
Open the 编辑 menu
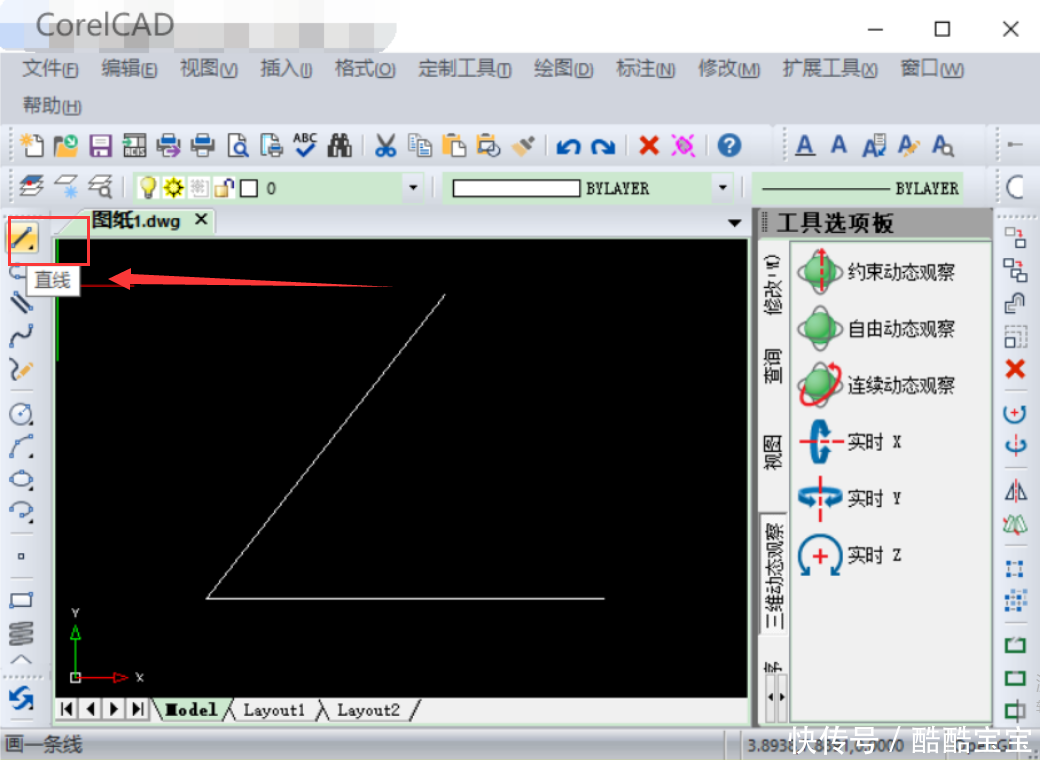click(x=129, y=68)
